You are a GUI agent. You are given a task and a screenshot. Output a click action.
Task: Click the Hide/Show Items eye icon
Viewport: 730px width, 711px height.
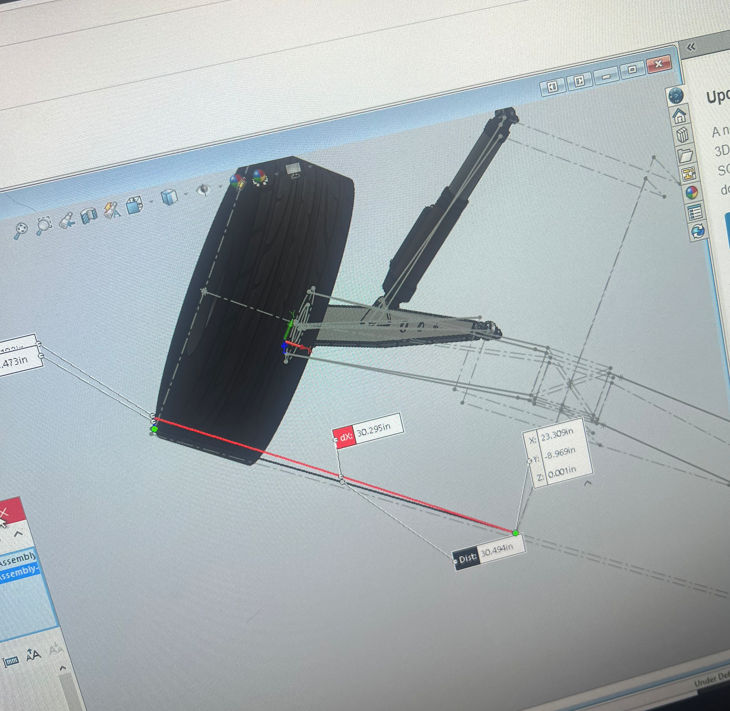(x=203, y=189)
